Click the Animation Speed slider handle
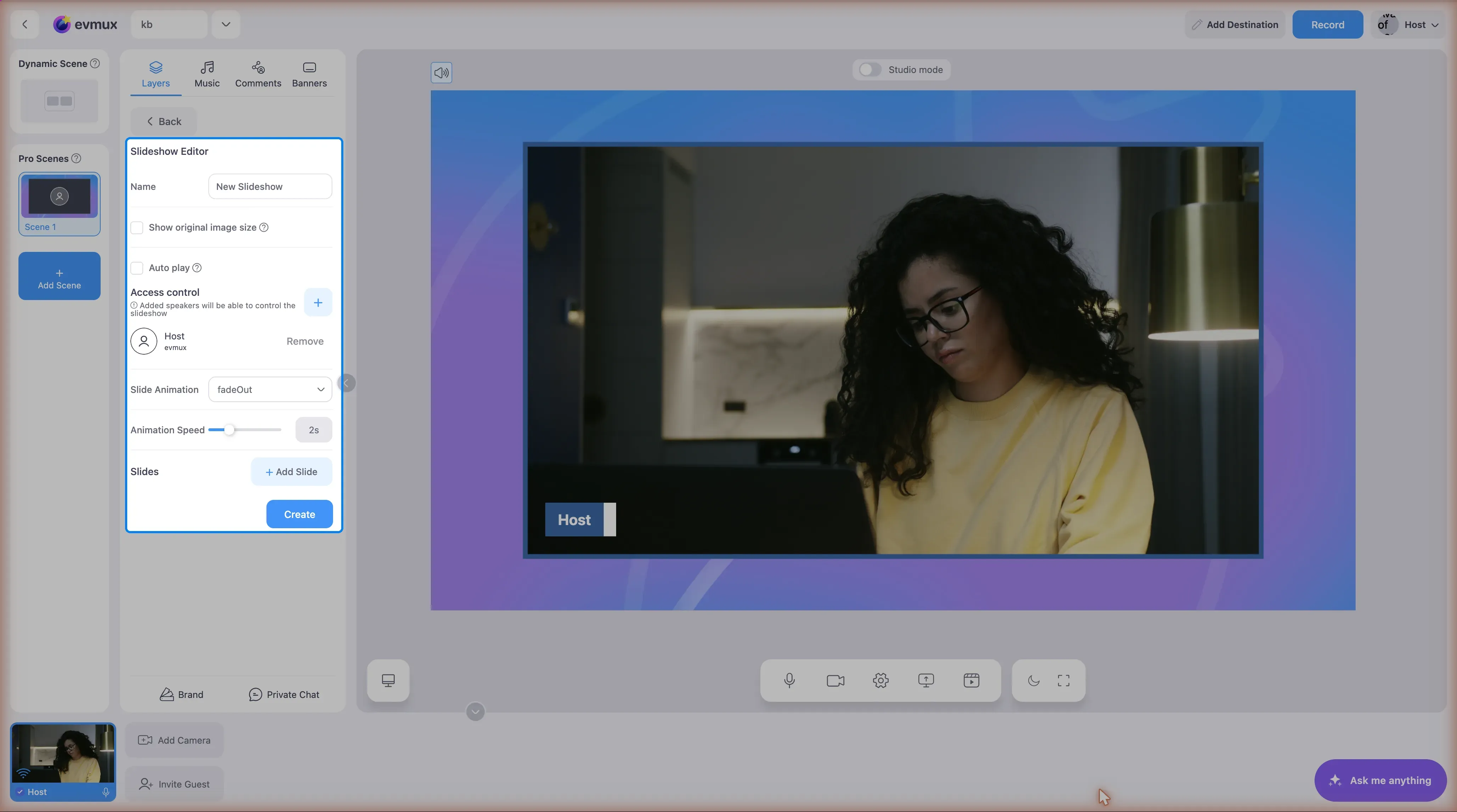This screenshot has width=1457, height=812. (229, 430)
